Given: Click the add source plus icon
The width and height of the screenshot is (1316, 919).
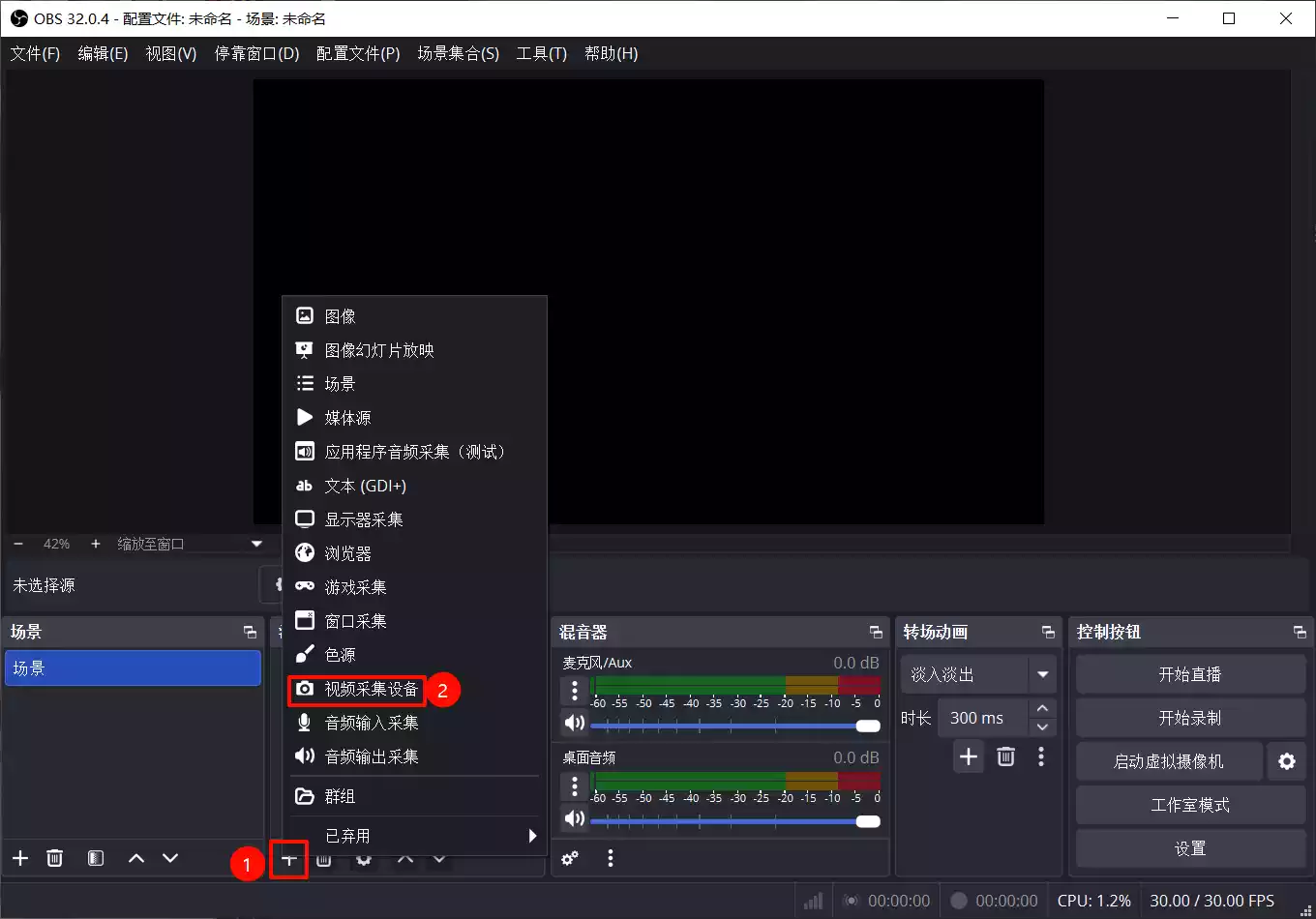Looking at the screenshot, I should point(288,859).
